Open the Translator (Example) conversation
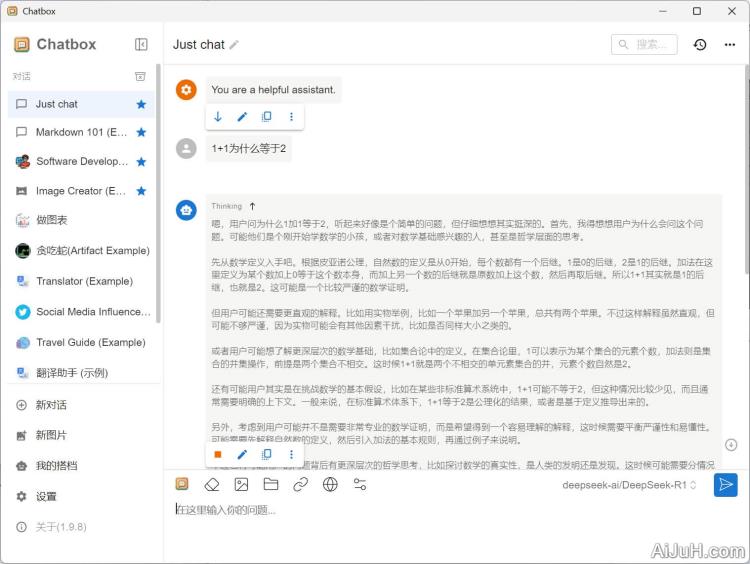Viewport: 750px width, 564px height. (x=84, y=281)
